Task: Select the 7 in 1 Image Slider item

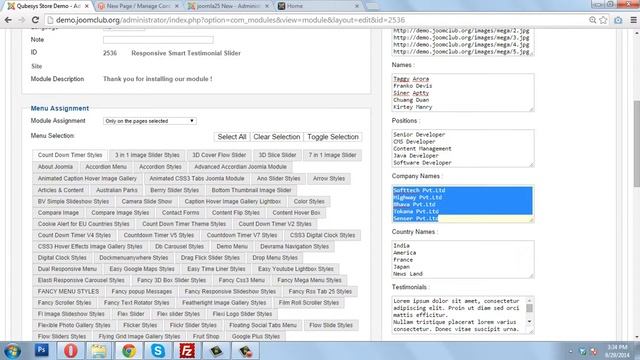Action: 332,155
